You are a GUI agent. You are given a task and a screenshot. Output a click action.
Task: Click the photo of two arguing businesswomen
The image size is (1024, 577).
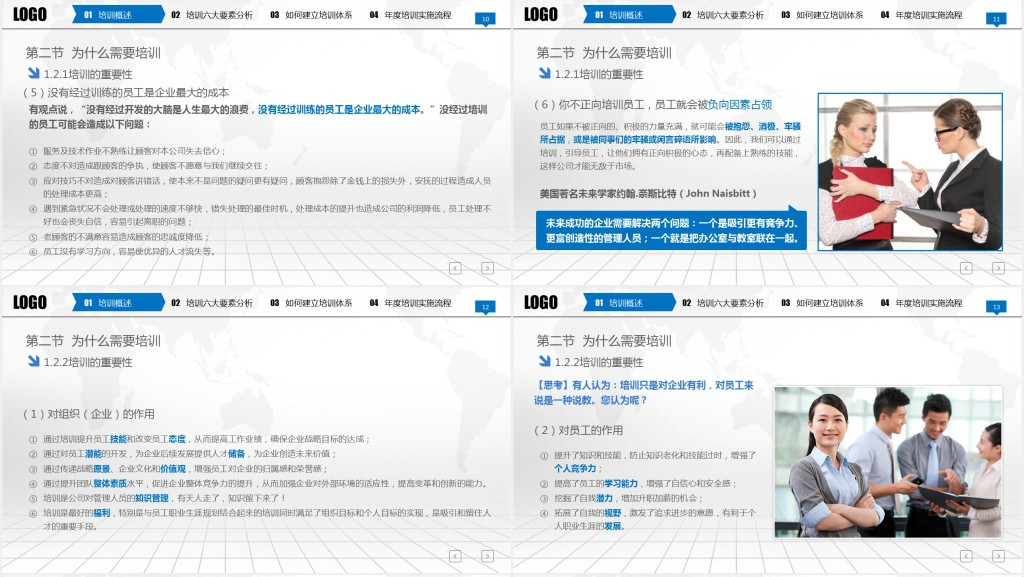[910, 172]
